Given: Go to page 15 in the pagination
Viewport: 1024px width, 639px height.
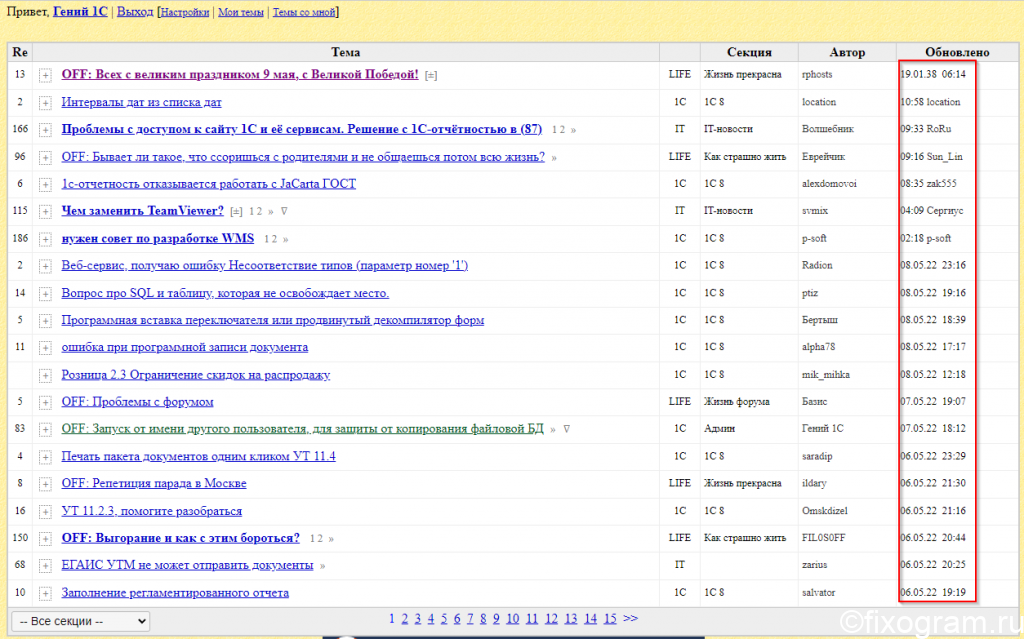Looking at the screenshot, I should click(x=610, y=618).
